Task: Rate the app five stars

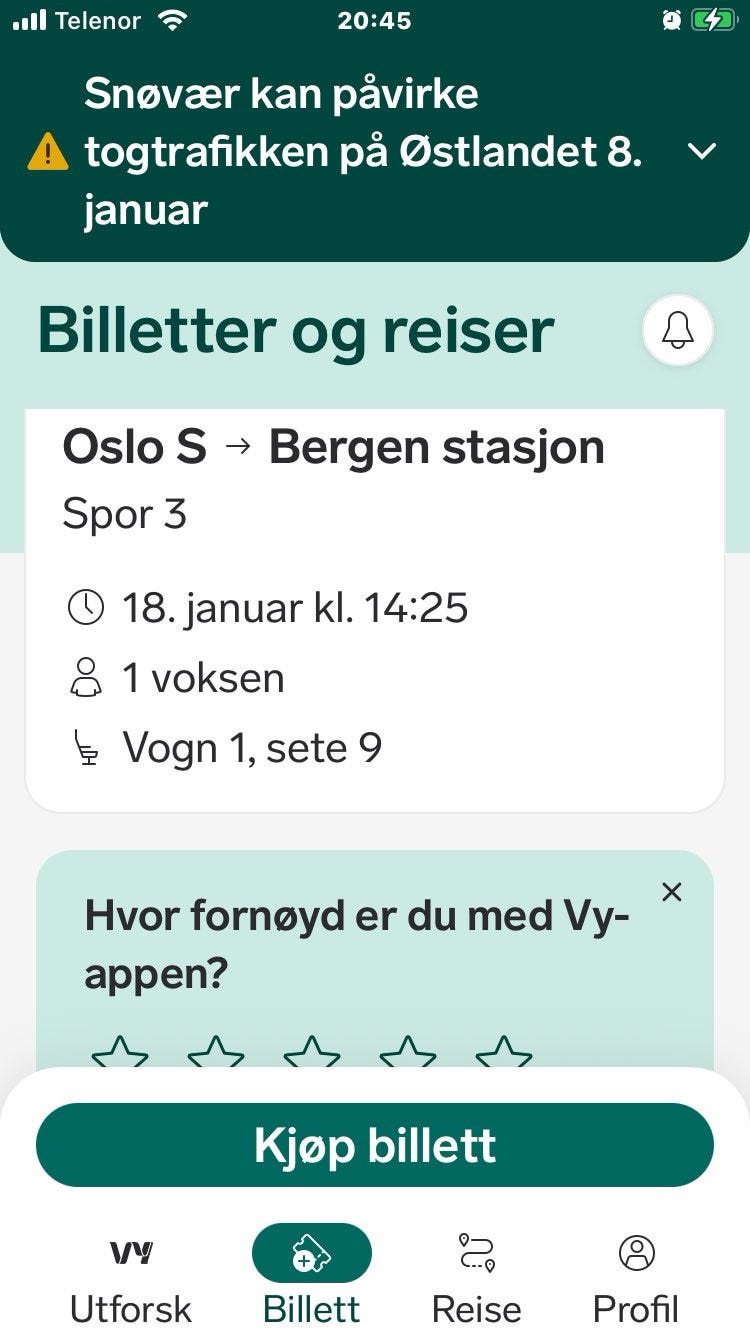Action: (x=504, y=1053)
